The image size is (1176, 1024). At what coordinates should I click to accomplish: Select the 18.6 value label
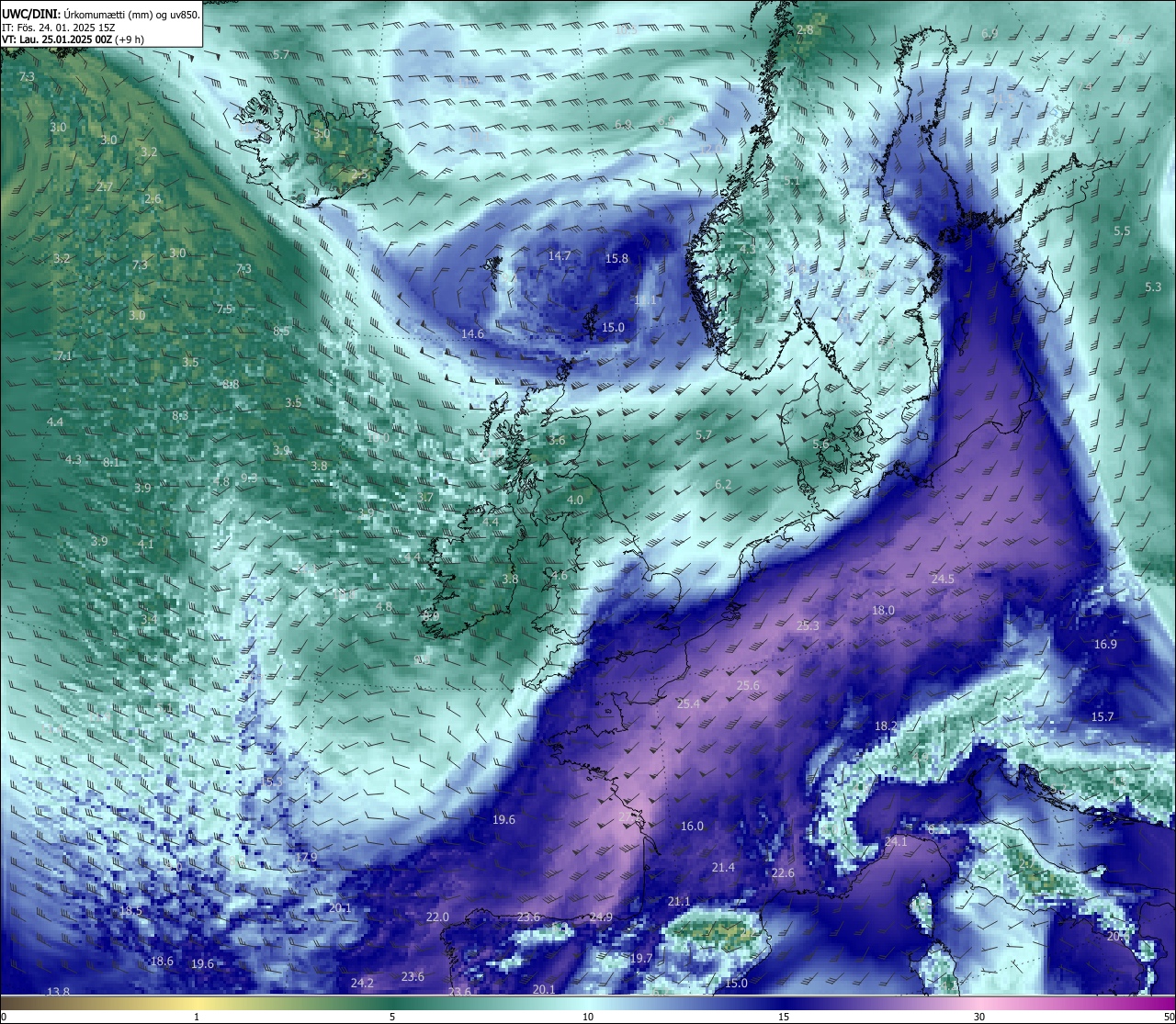click(x=161, y=962)
